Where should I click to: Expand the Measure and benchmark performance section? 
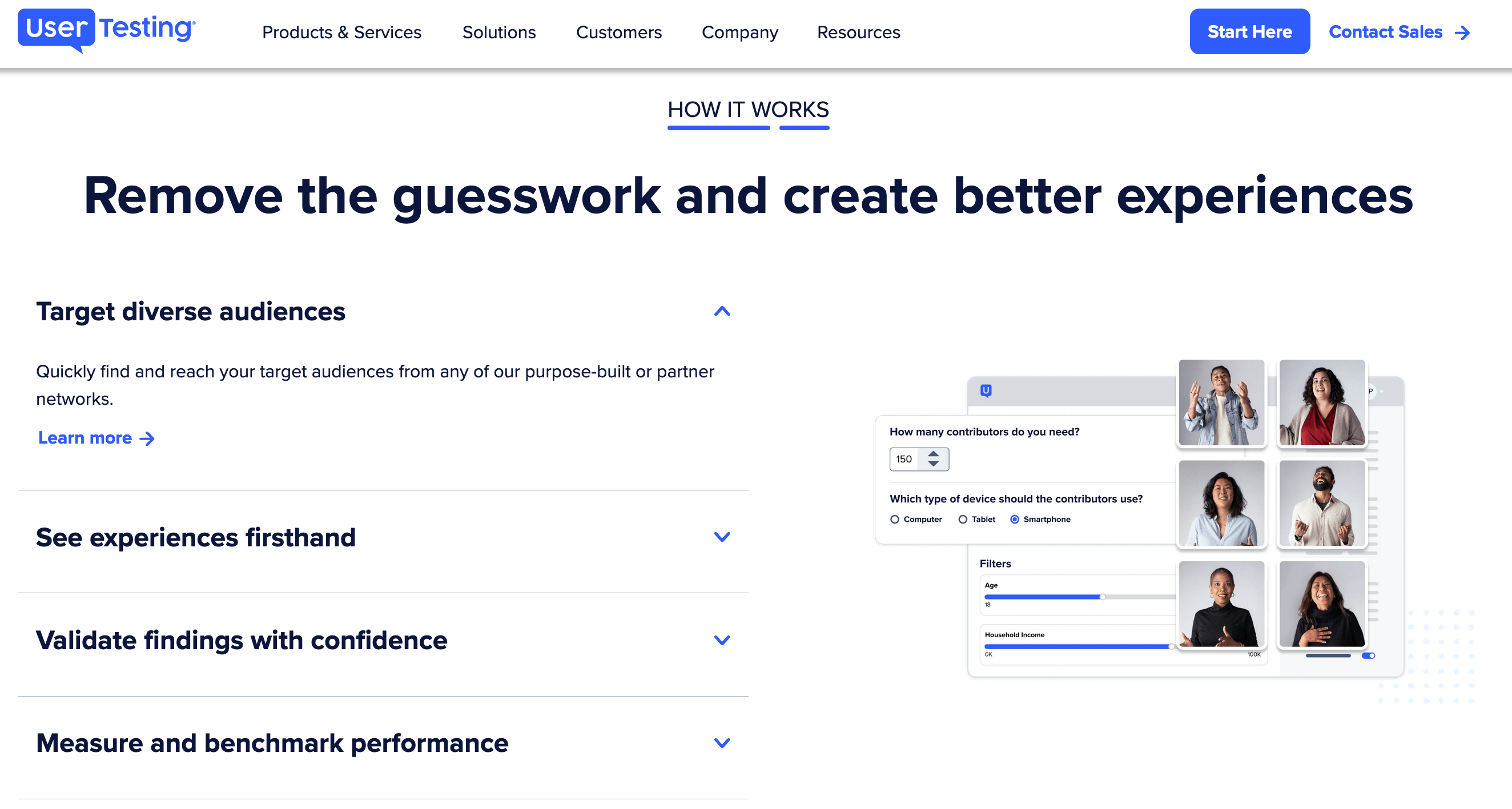722,742
